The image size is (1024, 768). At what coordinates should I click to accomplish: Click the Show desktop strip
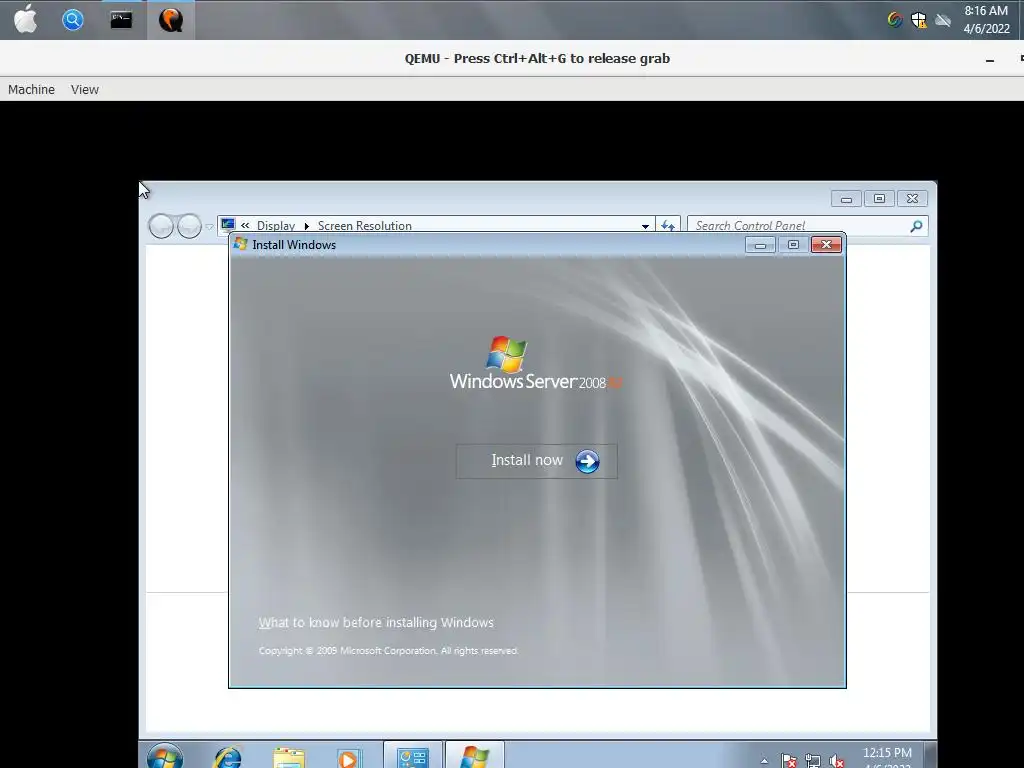931,756
